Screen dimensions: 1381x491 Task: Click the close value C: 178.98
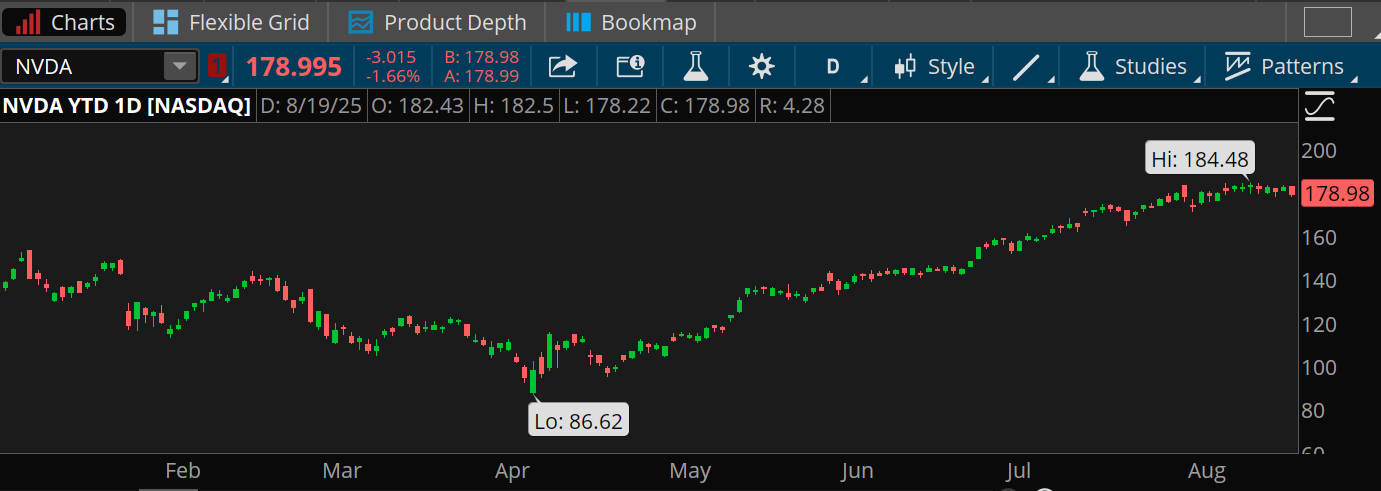705,105
